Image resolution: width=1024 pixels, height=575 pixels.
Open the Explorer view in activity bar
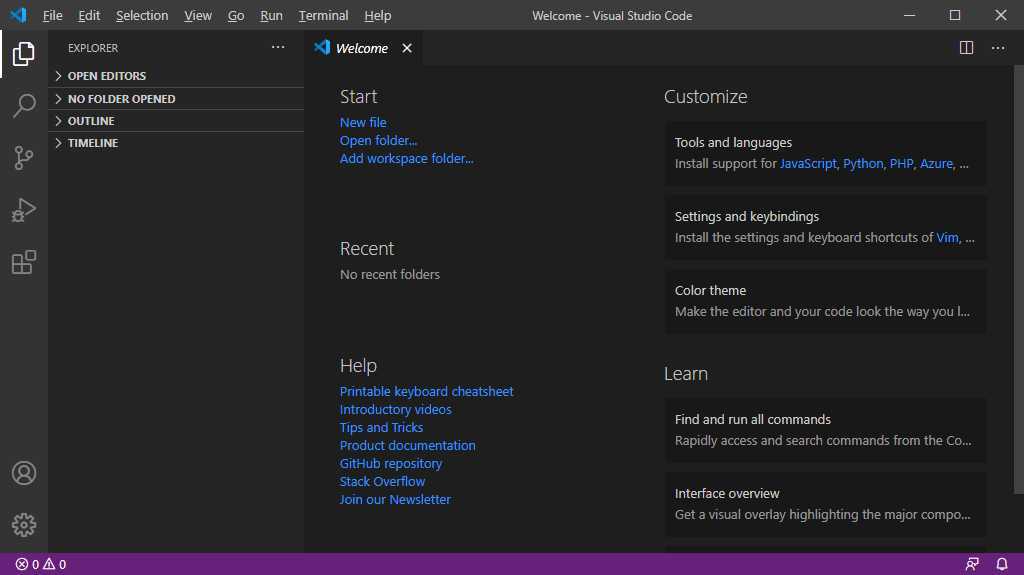pos(24,54)
